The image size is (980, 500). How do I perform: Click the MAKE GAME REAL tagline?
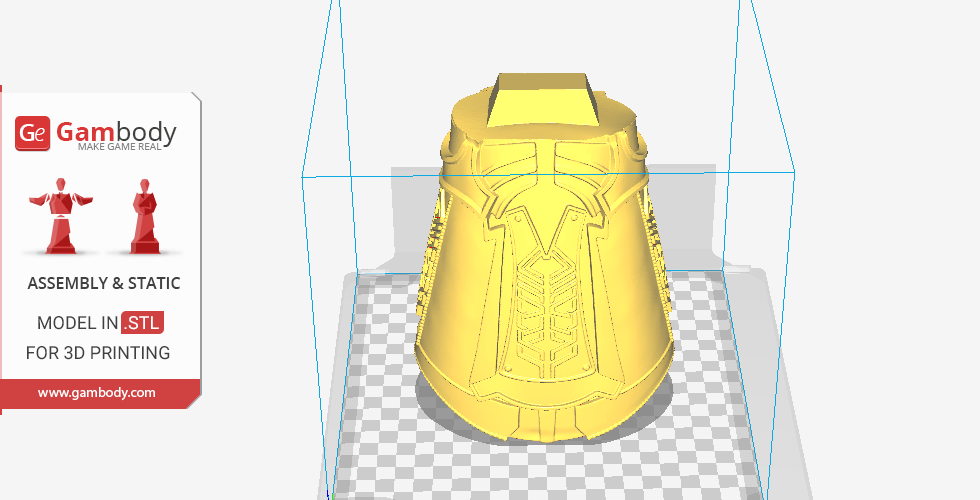(x=126, y=147)
